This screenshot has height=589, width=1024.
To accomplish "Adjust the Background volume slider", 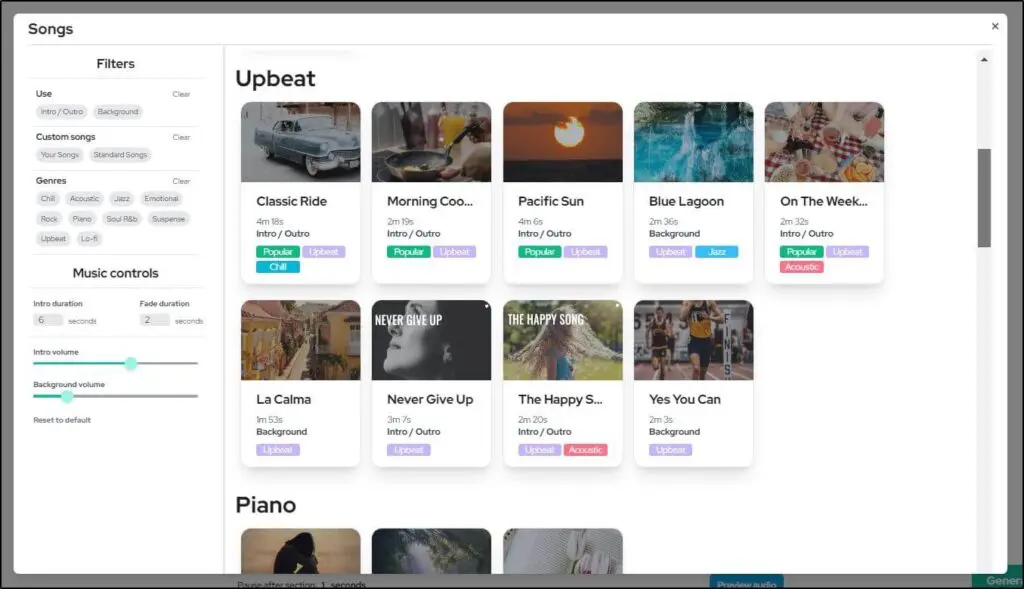I will [x=67, y=397].
